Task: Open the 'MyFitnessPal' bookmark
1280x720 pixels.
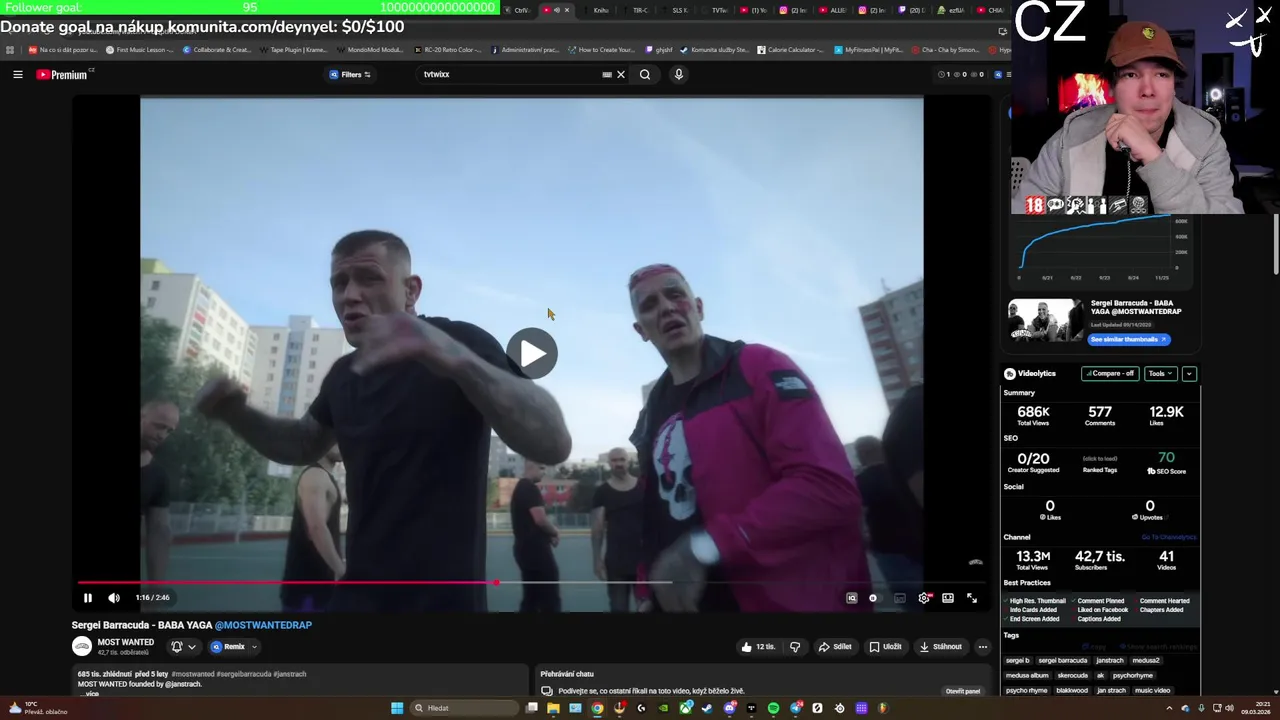Action: (x=869, y=49)
